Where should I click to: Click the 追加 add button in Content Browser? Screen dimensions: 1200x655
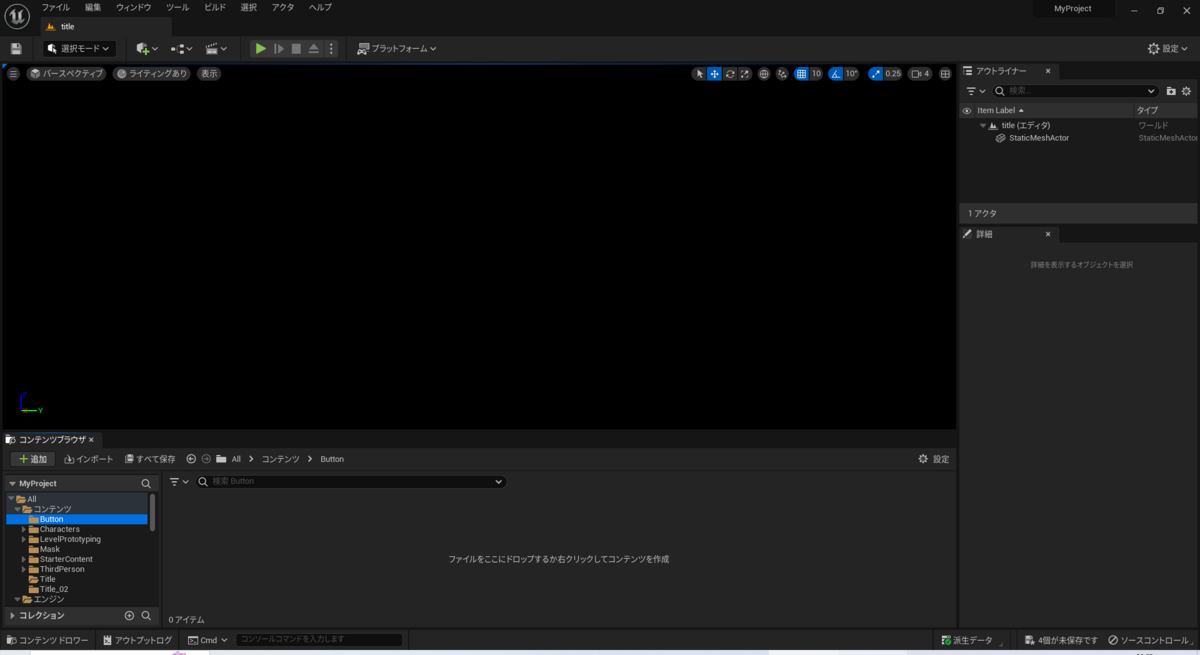click(33, 459)
